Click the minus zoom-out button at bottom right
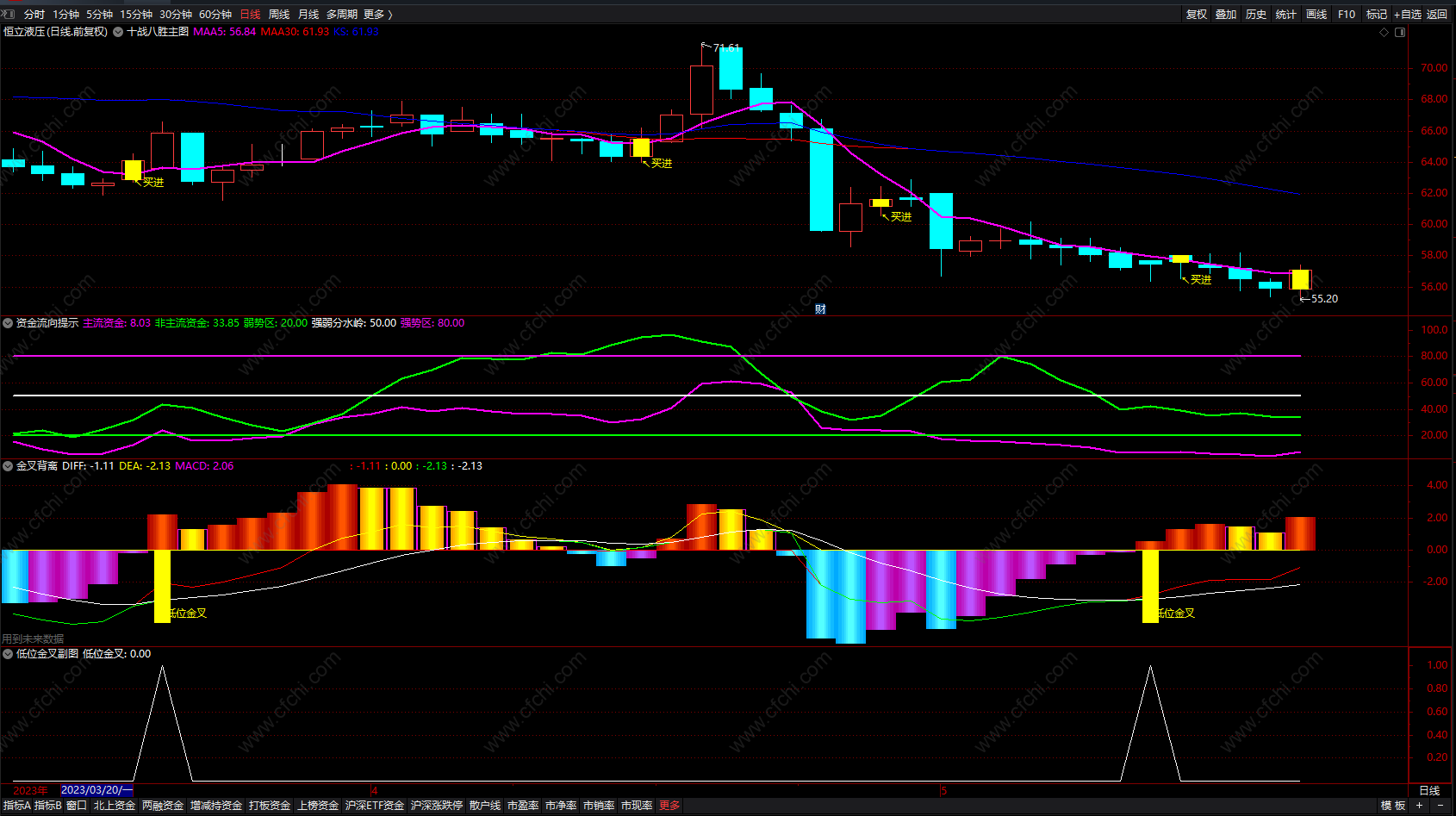This screenshot has width=1456, height=816. 1440,805
